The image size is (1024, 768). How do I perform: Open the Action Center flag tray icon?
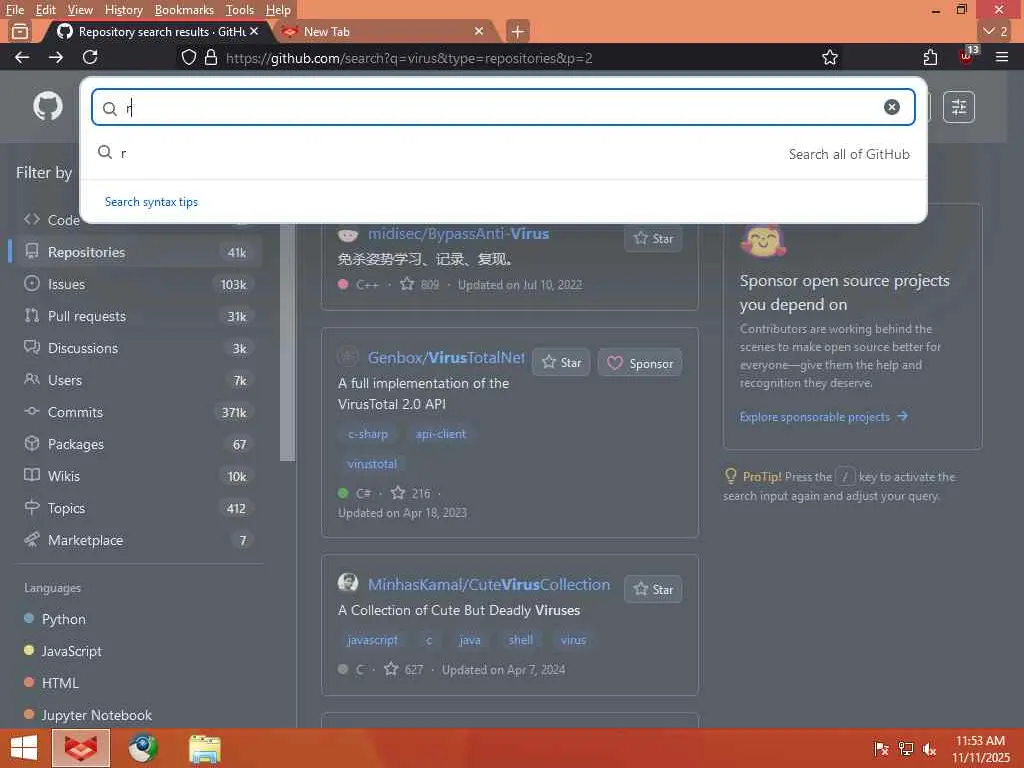pyautogui.click(x=881, y=749)
